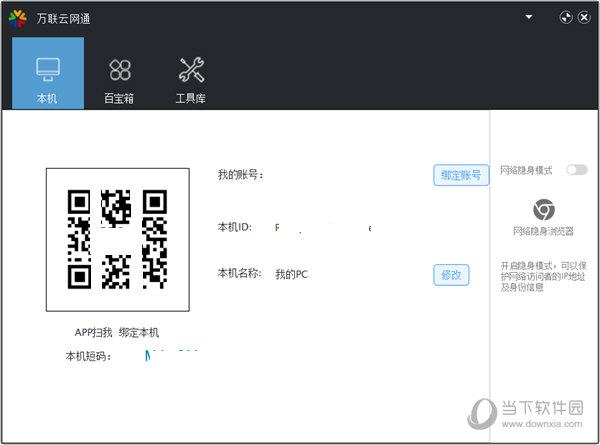Click the 修改 button
The image size is (600, 445).
pos(451,275)
